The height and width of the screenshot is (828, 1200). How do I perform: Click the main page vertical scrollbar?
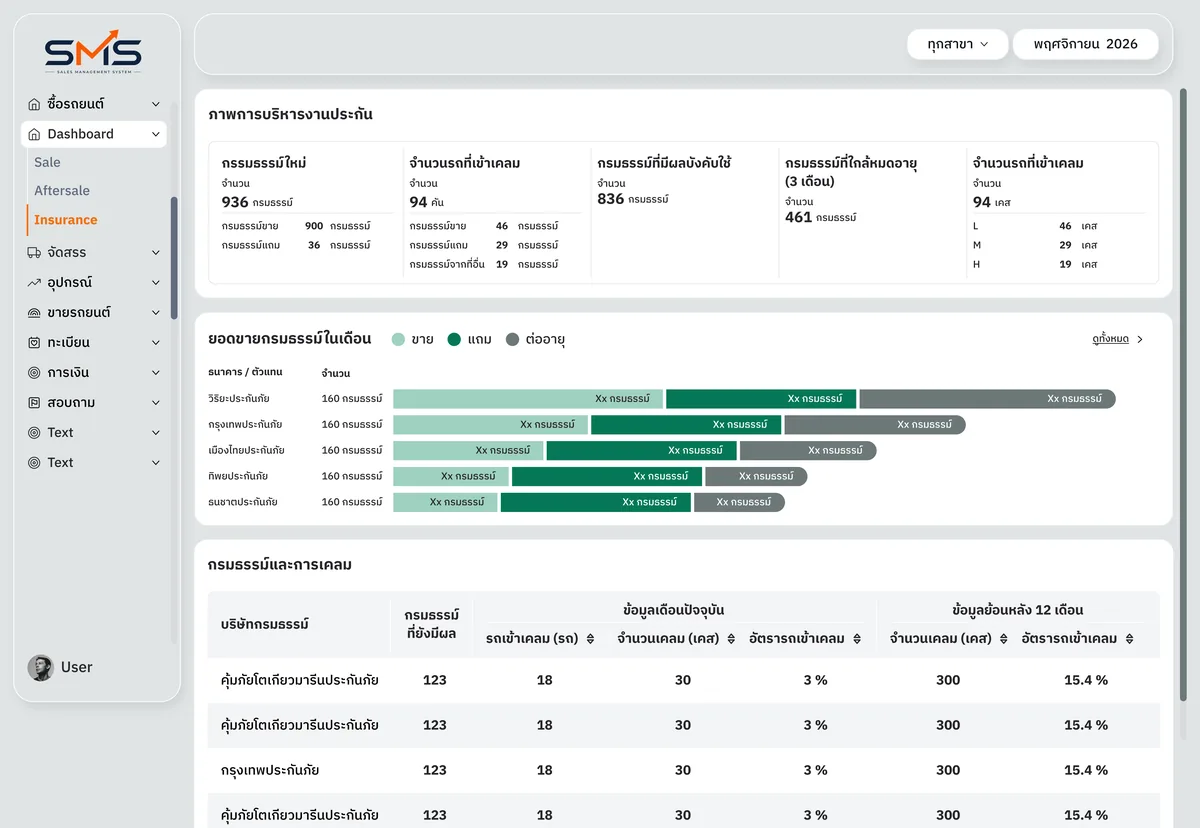[1185, 395]
